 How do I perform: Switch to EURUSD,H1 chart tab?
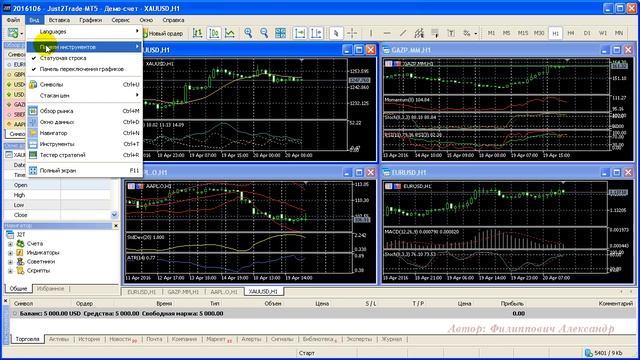tap(142, 292)
